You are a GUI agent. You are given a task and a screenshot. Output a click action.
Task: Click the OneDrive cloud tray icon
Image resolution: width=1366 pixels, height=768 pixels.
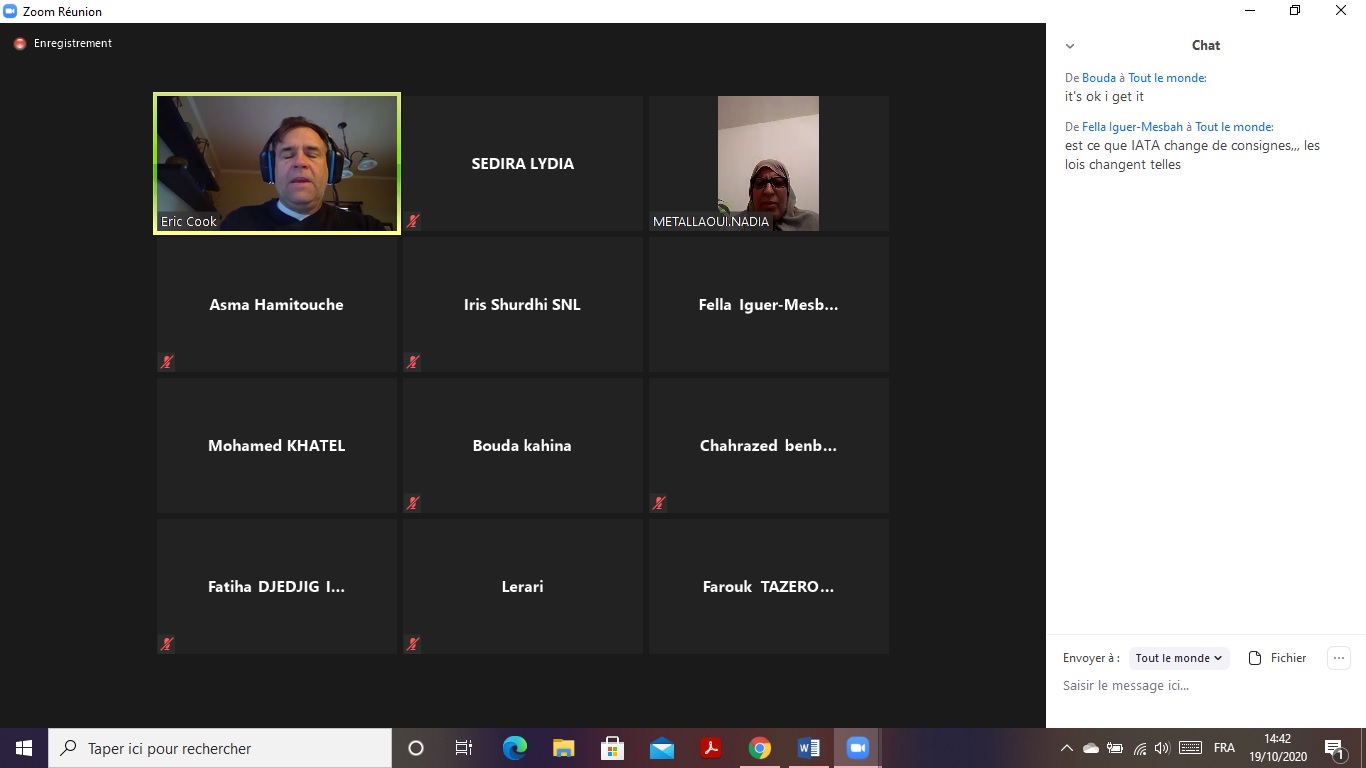[x=1091, y=748]
